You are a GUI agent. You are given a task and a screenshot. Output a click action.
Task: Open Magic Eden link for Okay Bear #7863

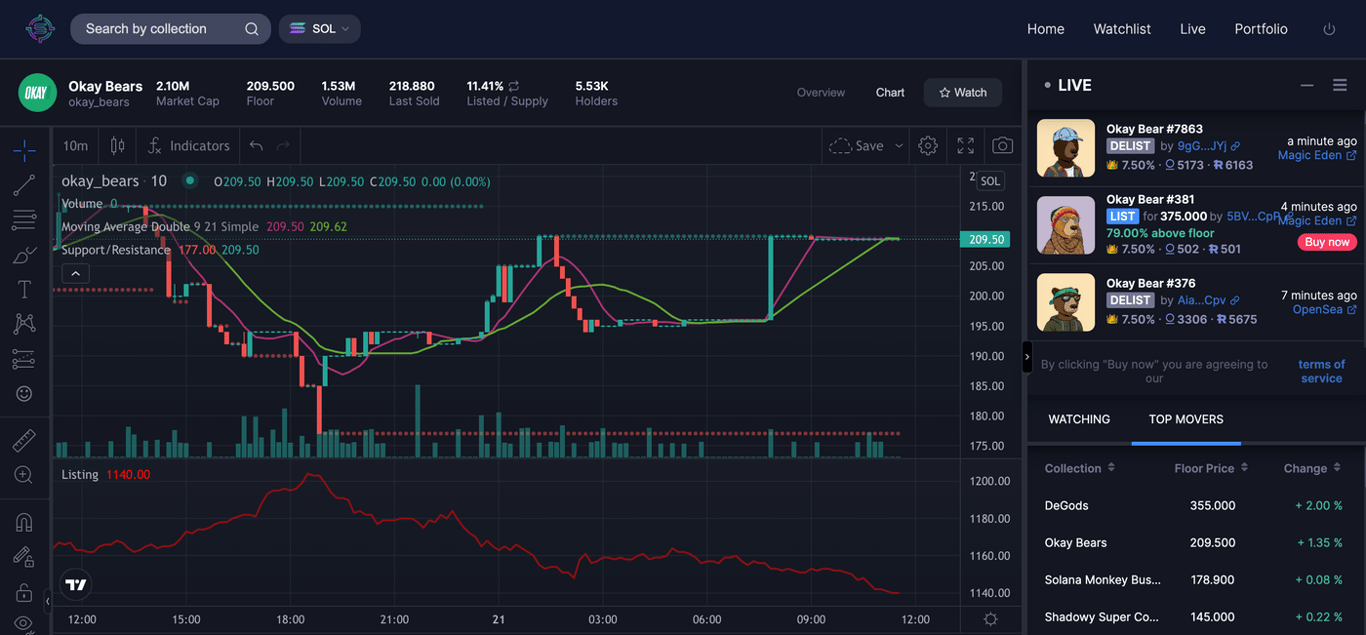pyautogui.click(x=1317, y=155)
